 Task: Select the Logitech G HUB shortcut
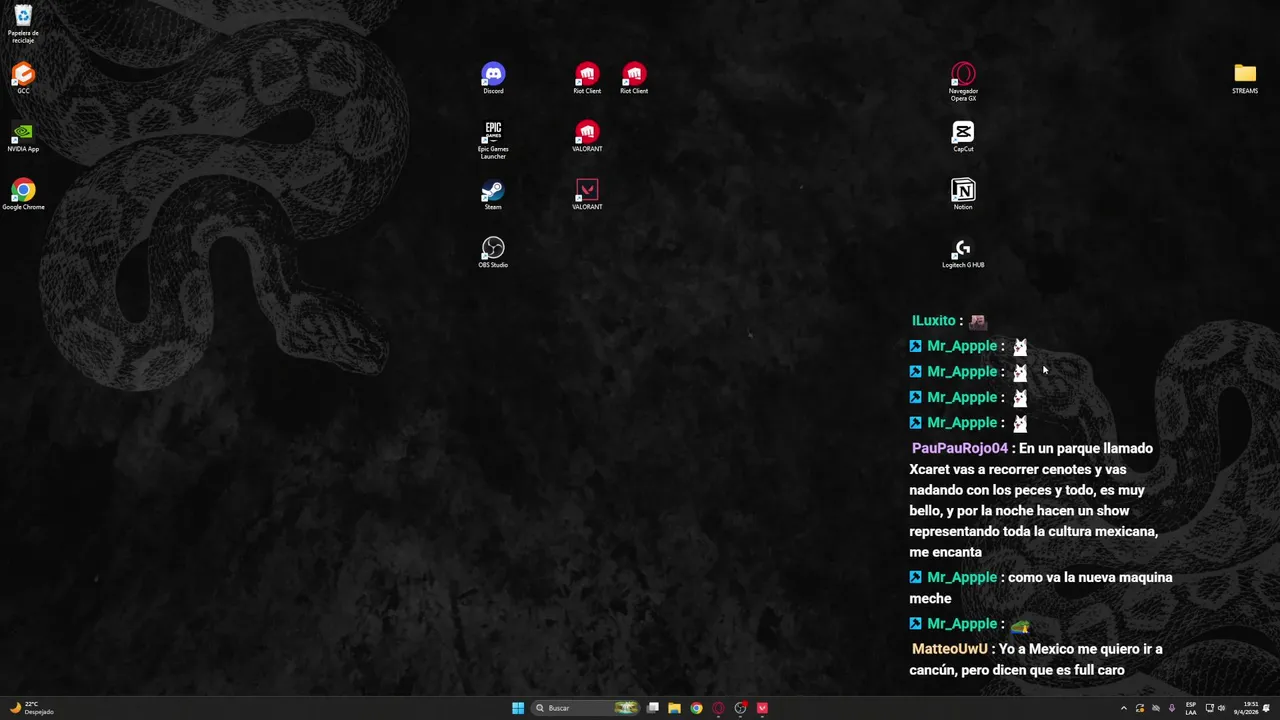click(x=963, y=253)
